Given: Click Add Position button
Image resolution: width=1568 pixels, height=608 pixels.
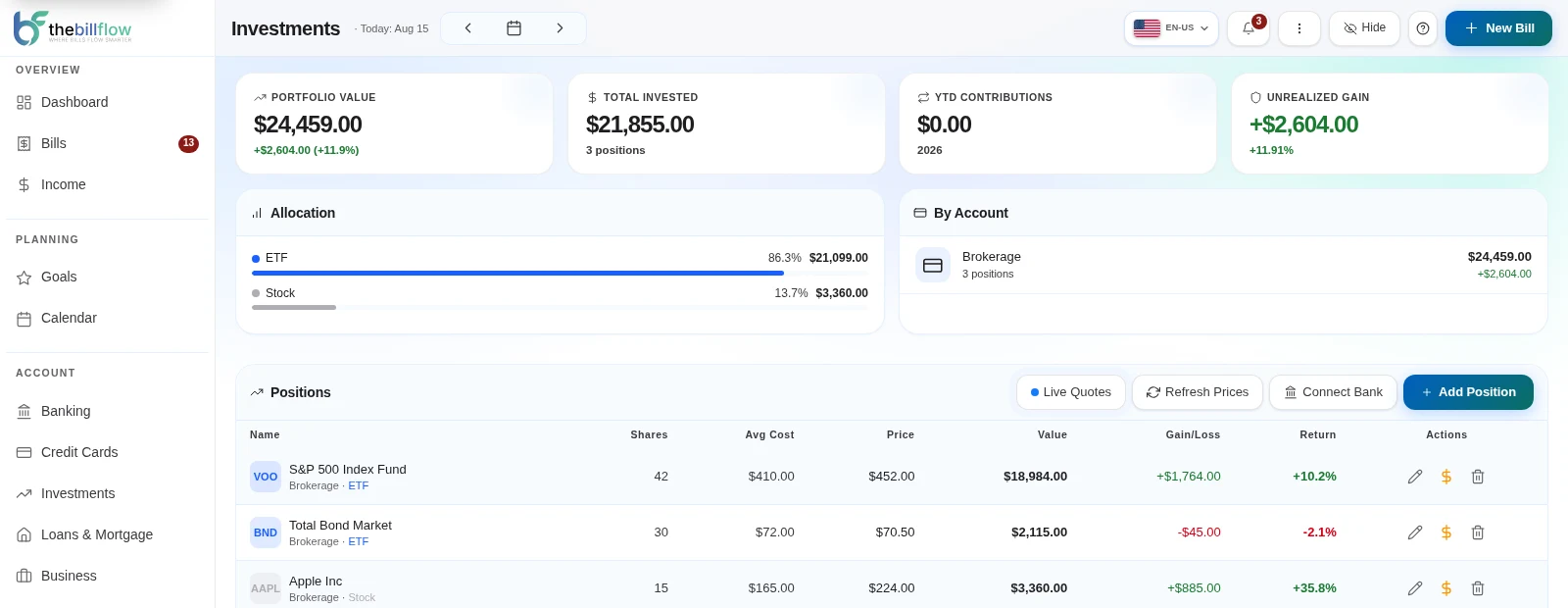Looking at the screenshot, I should (1468, 392).
